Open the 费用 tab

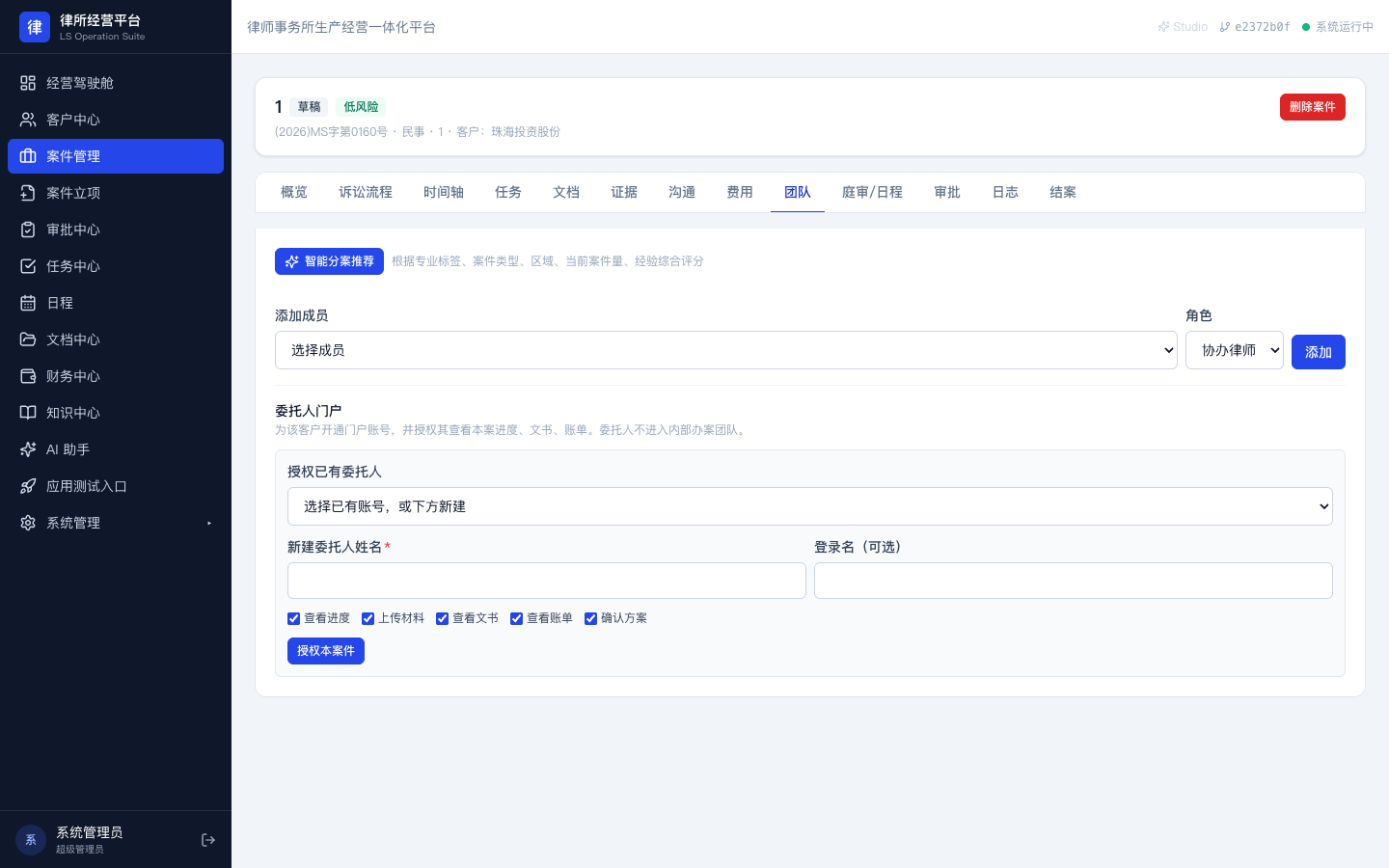740,192
